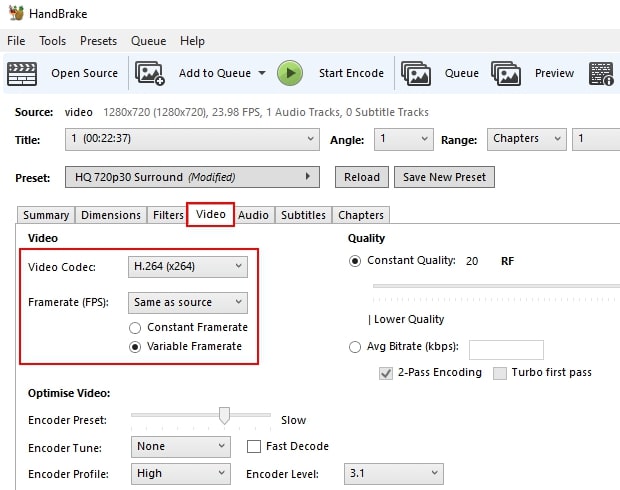Toggle the Turbo first pass checkbox

(500, 373)
